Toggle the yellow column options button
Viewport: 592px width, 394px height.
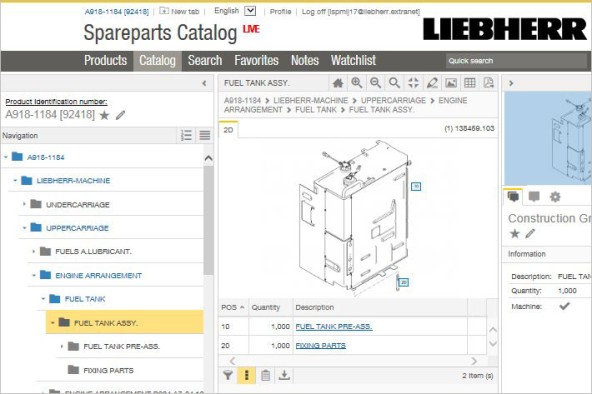(247, 375)
